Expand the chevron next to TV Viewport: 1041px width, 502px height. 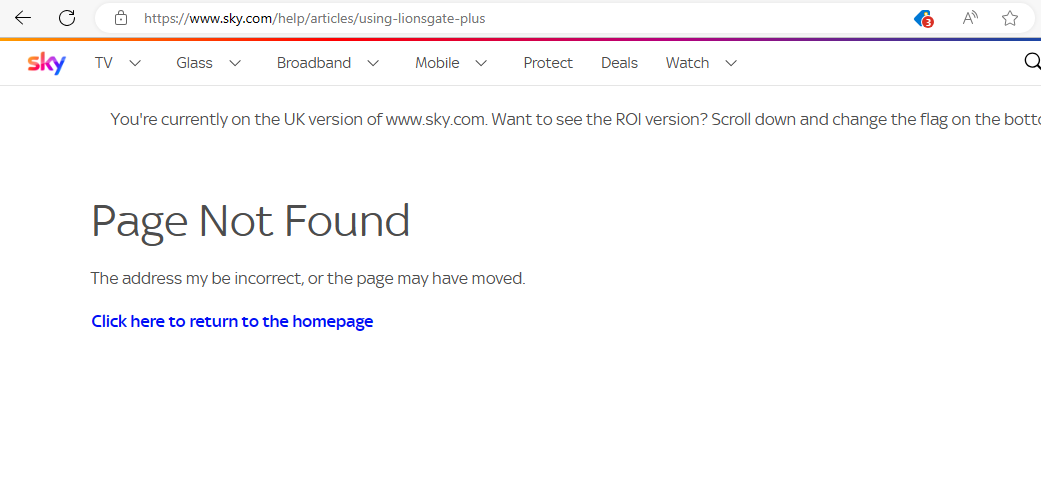pyautogui.click(x=135, y=63)
